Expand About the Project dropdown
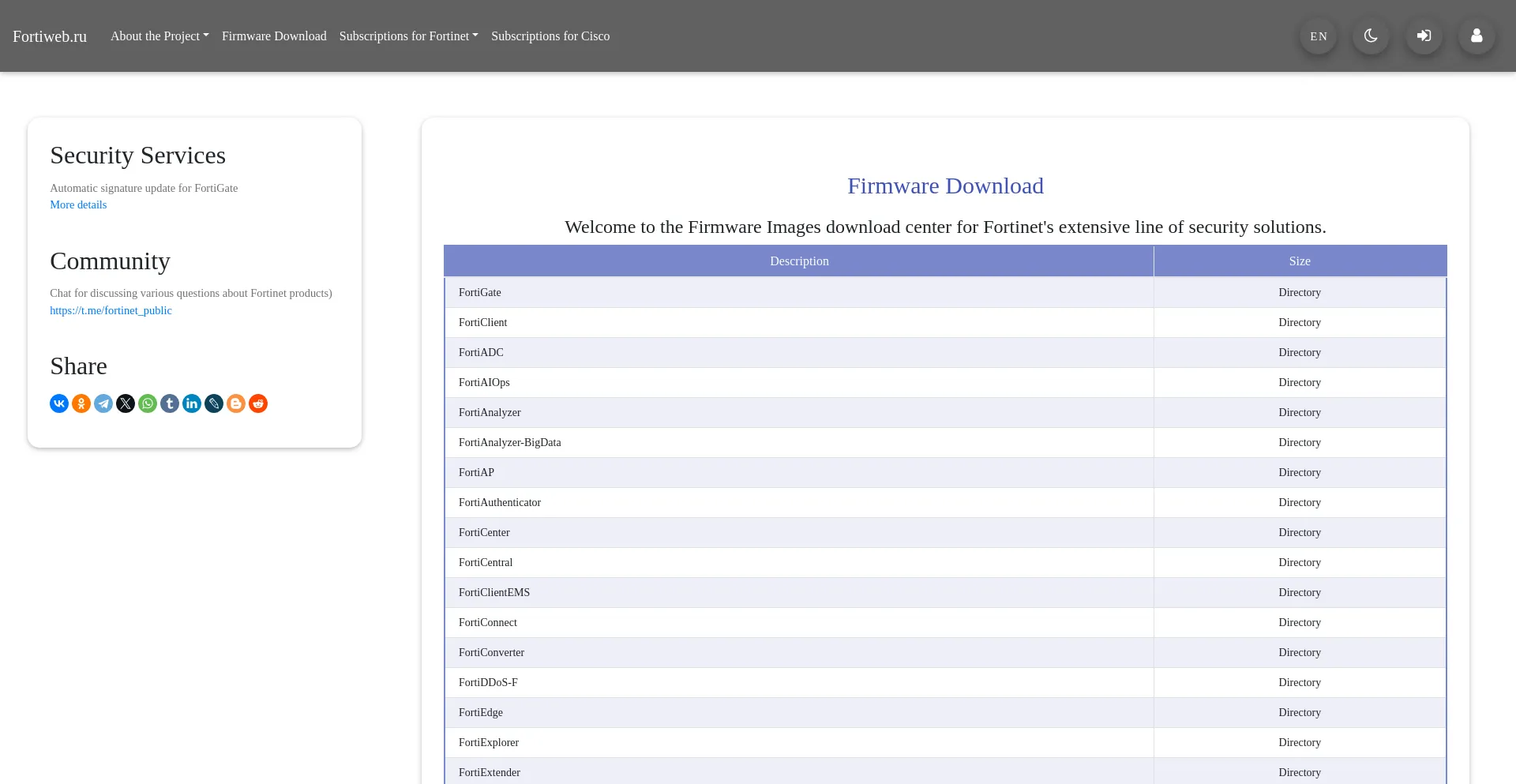 pos(159,36)
